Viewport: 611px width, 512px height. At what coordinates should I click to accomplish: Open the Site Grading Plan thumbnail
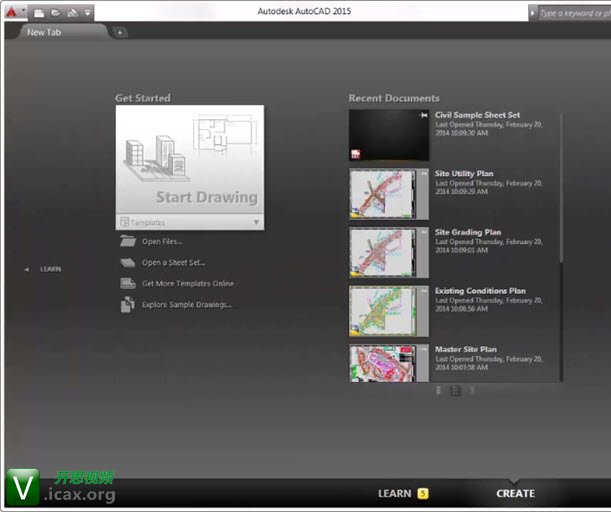(383, 252)
